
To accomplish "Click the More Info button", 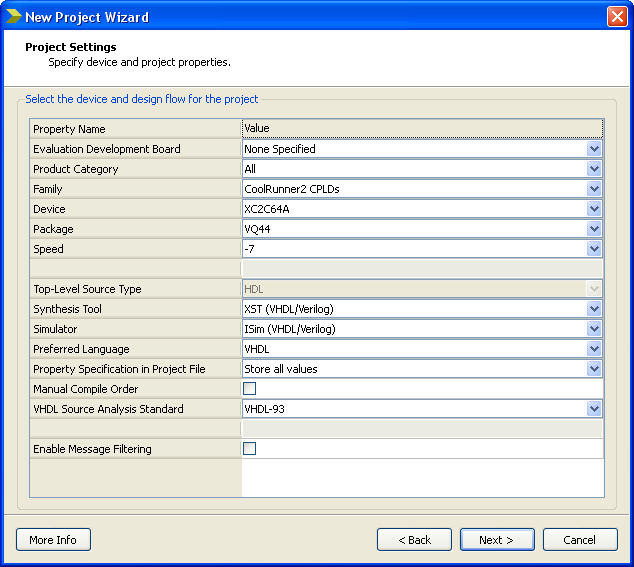I will 53,540.
